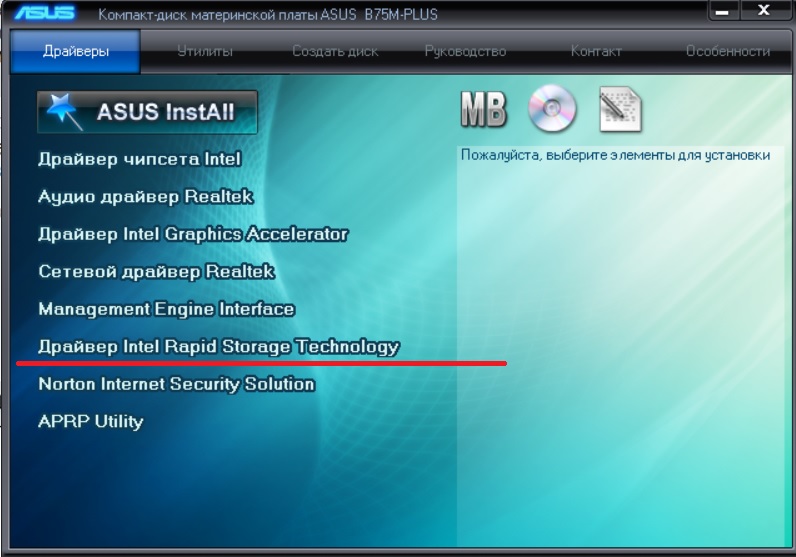The height and width of the screenshot is (557, 796).
Task: Switch to the Драйверы tab
Action: click(75, 51)
